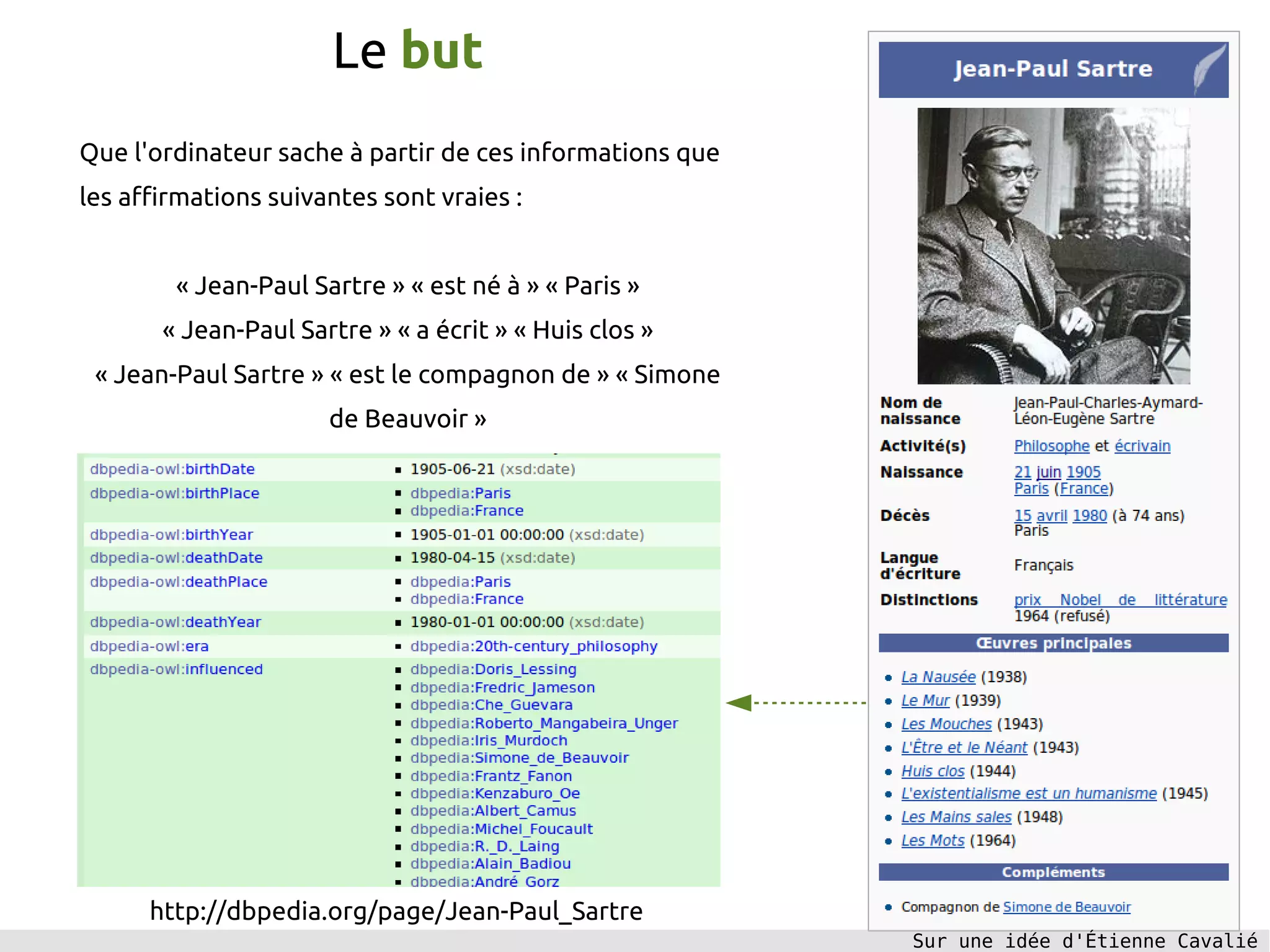The width and height of the screenshot is (1270, 952).
Task: Open dbpedia:Che_Guevara link
Action: point(492,705)
